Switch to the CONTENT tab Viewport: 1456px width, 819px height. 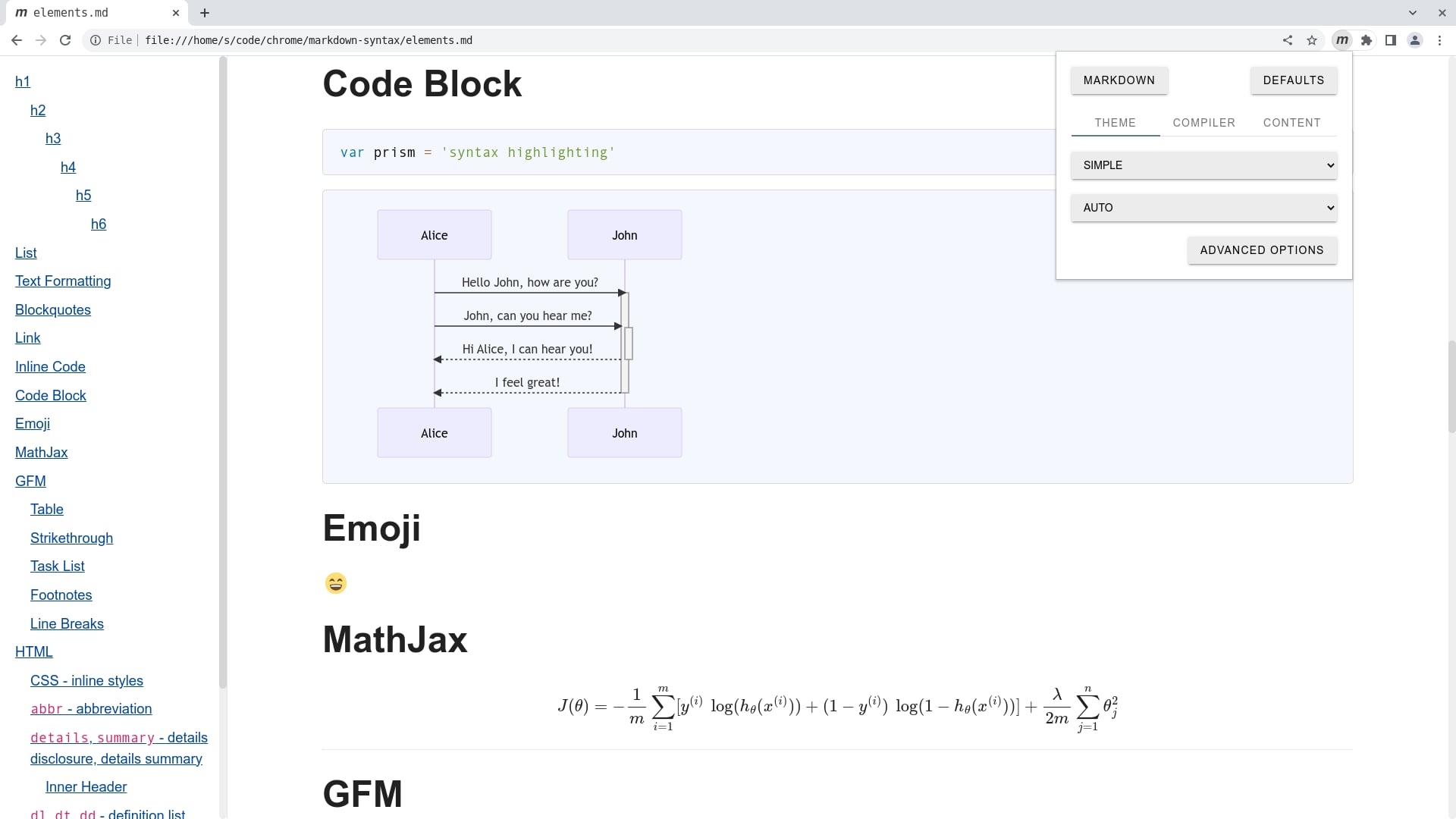click(1291, 123)
